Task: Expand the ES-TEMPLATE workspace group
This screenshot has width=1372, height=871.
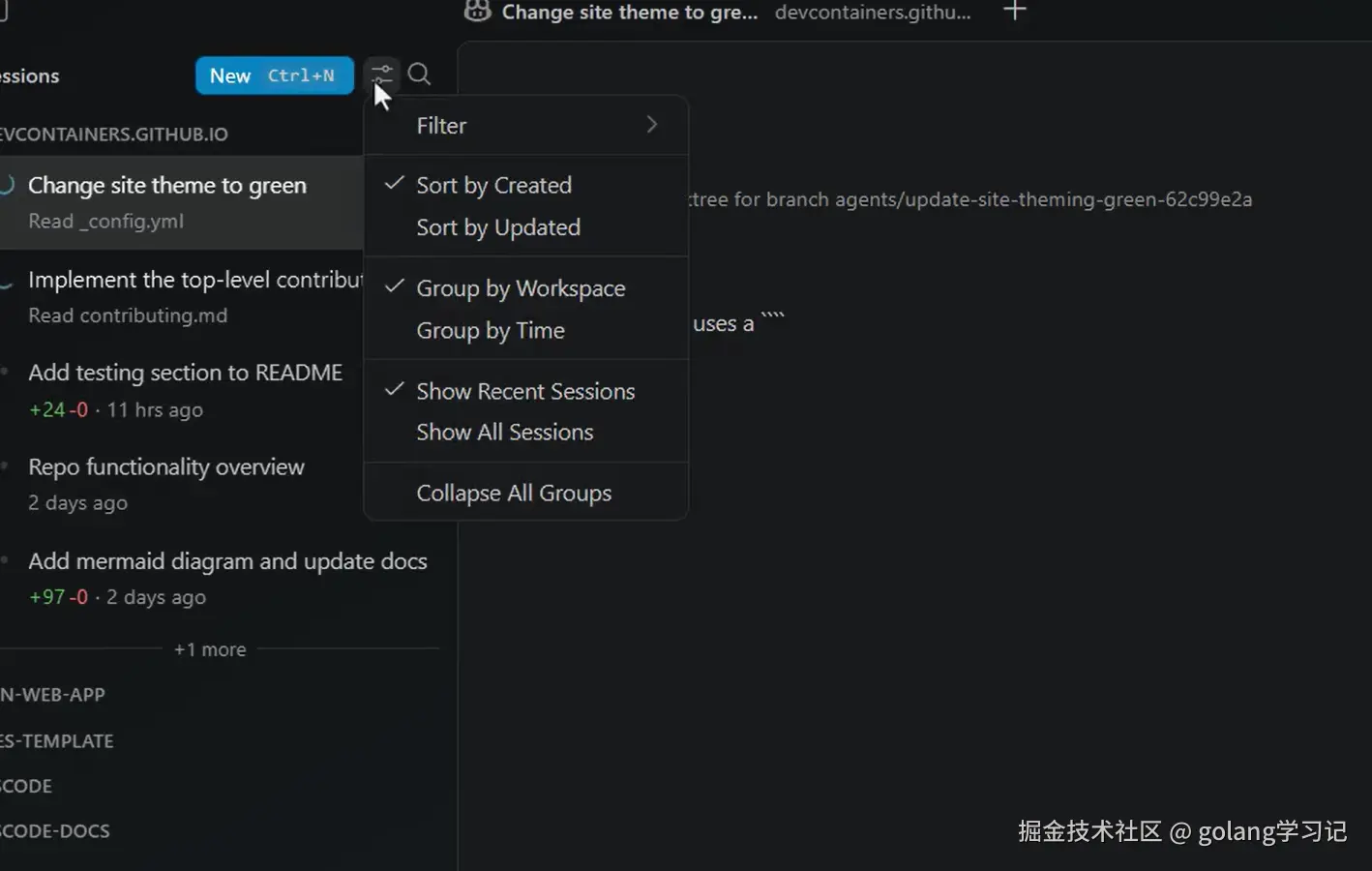Action: click(x=57, y=741)
